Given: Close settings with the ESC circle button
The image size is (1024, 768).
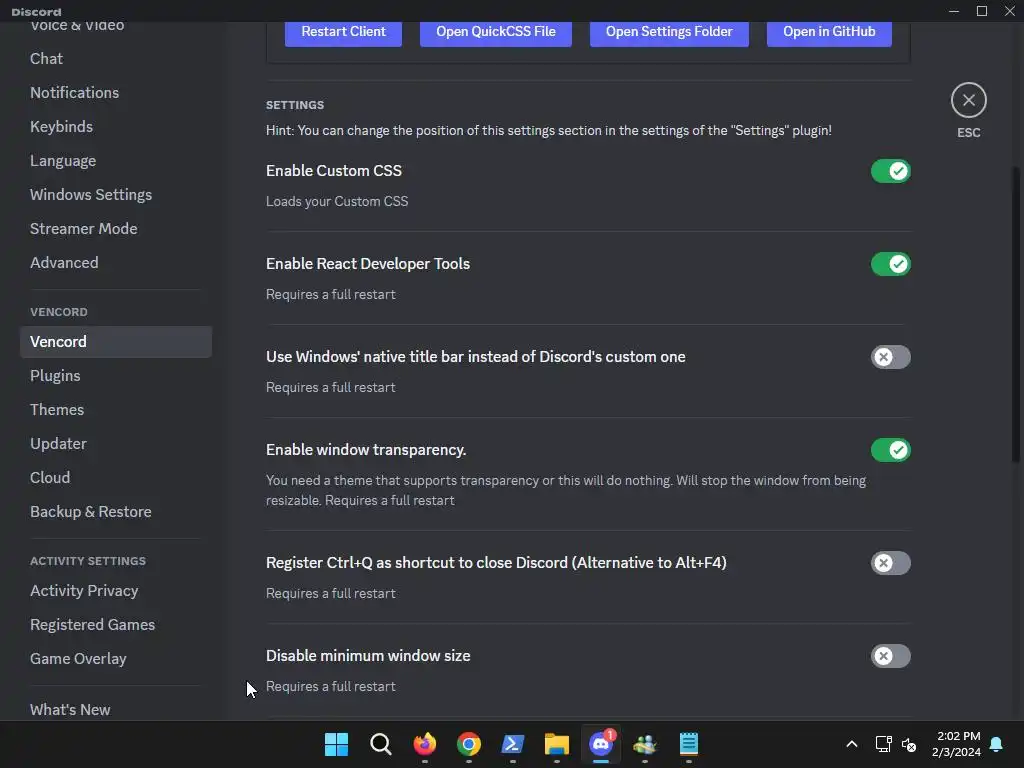Looking at the screenshot, I should (968, 100).
